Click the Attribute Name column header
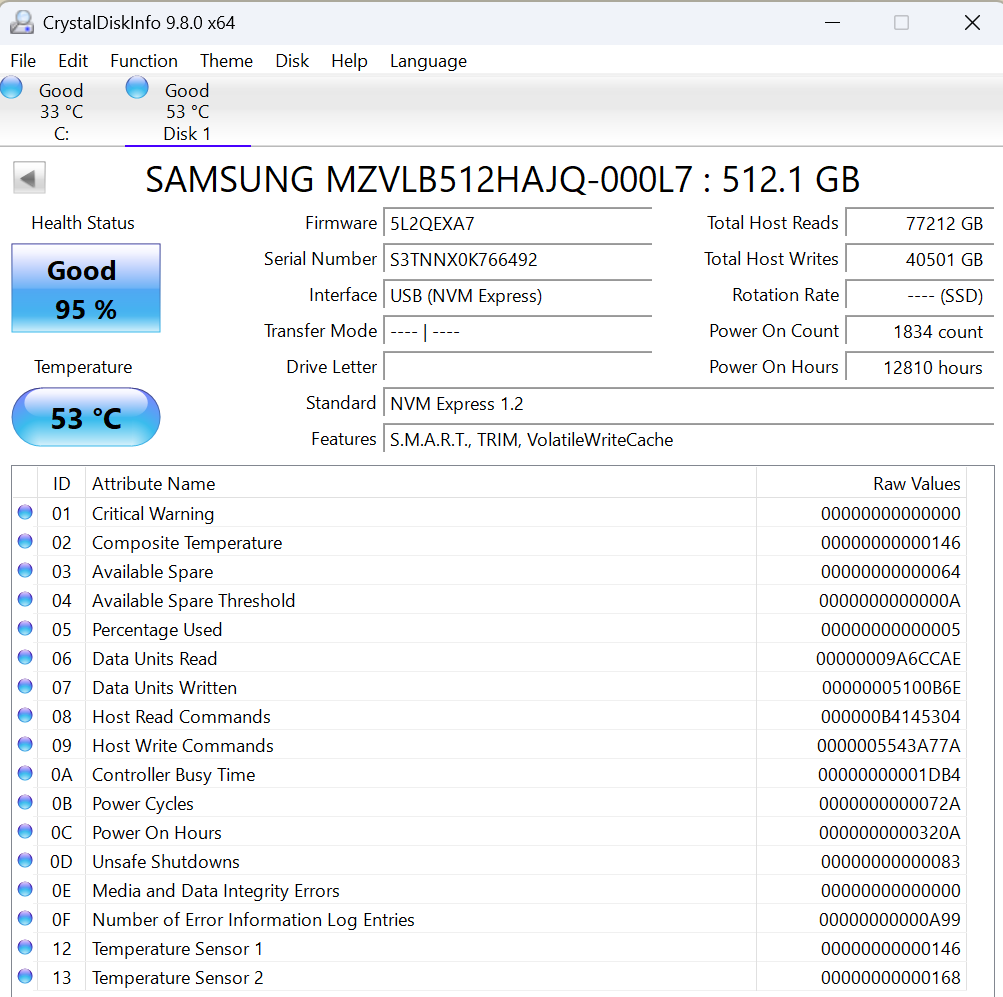 point(421,483)
